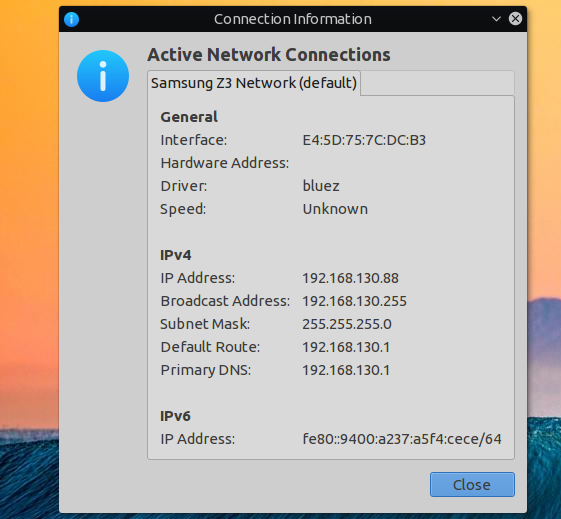Click the Default Route value 192.168.130.1

[346, 347]
